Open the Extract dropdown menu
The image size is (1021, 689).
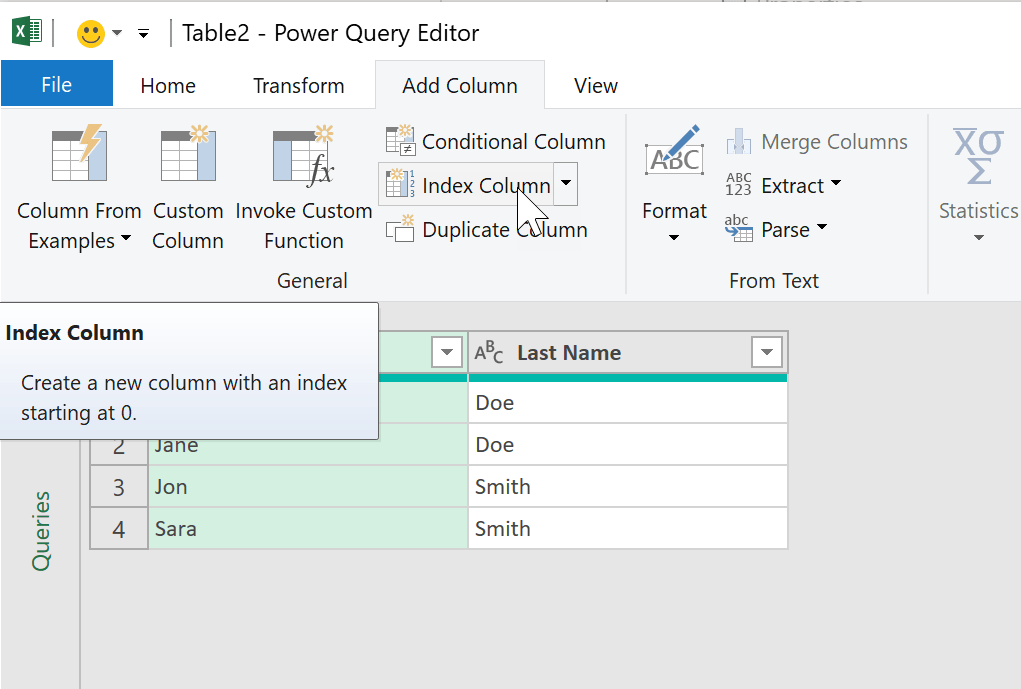784,186
